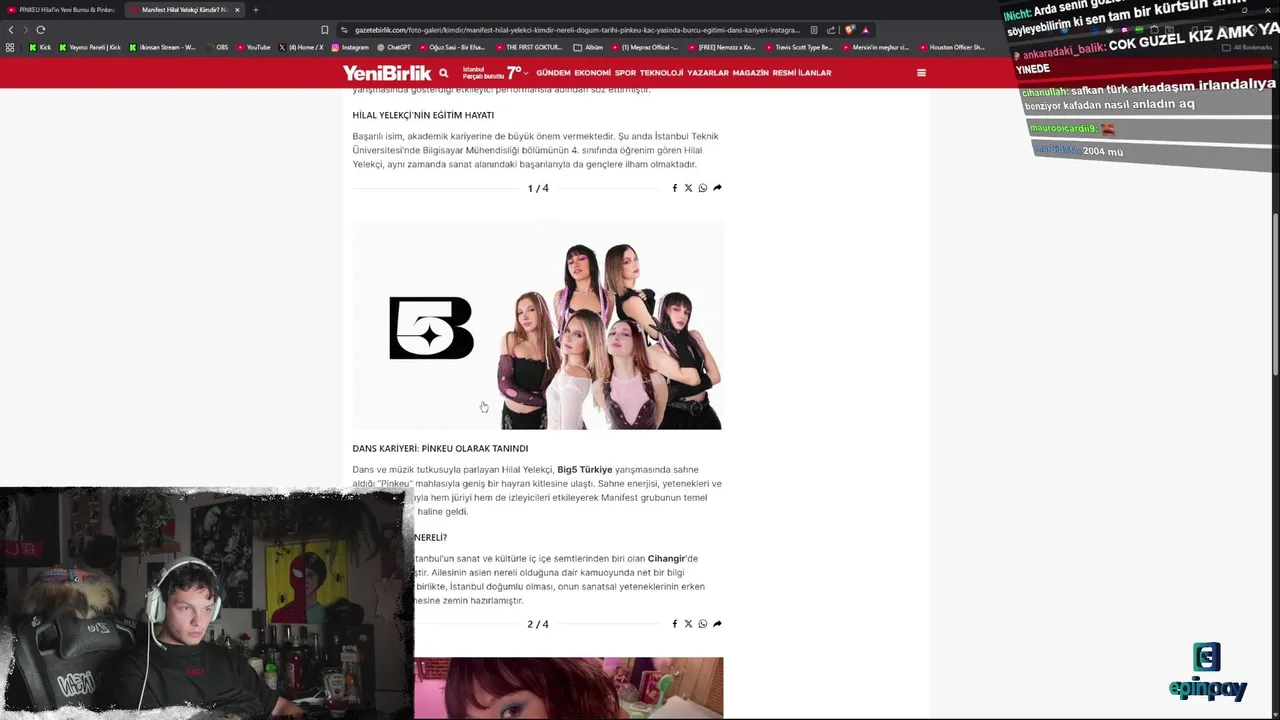Click the address bar URL field
Viewport: 1280px width, 720px height.
pos(577,30)
